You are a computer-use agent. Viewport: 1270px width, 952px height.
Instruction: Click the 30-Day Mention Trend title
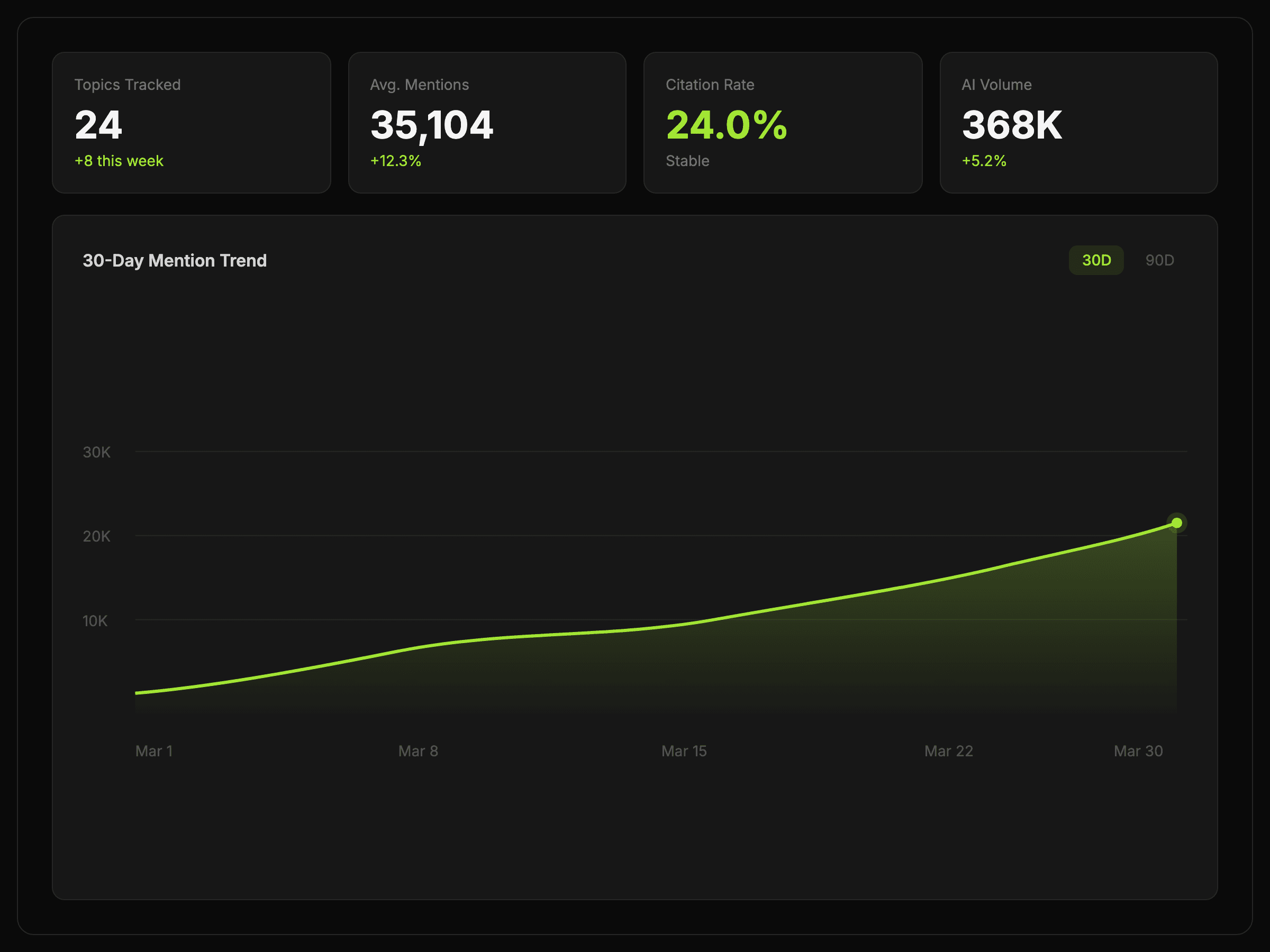click(x=175, y=261)
